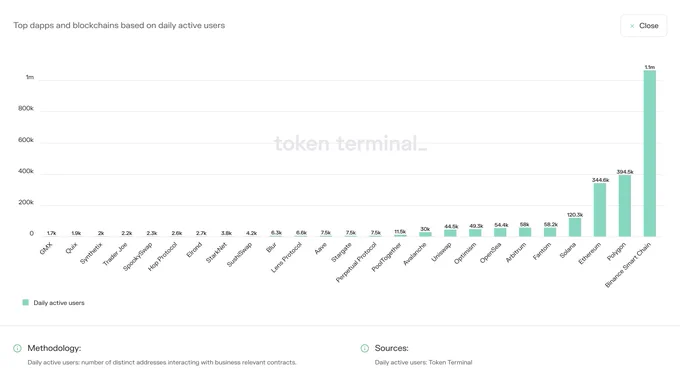Select the Polygon bar in chart
The height and width of the screenshot is (380, 680).
coord(624,206)
